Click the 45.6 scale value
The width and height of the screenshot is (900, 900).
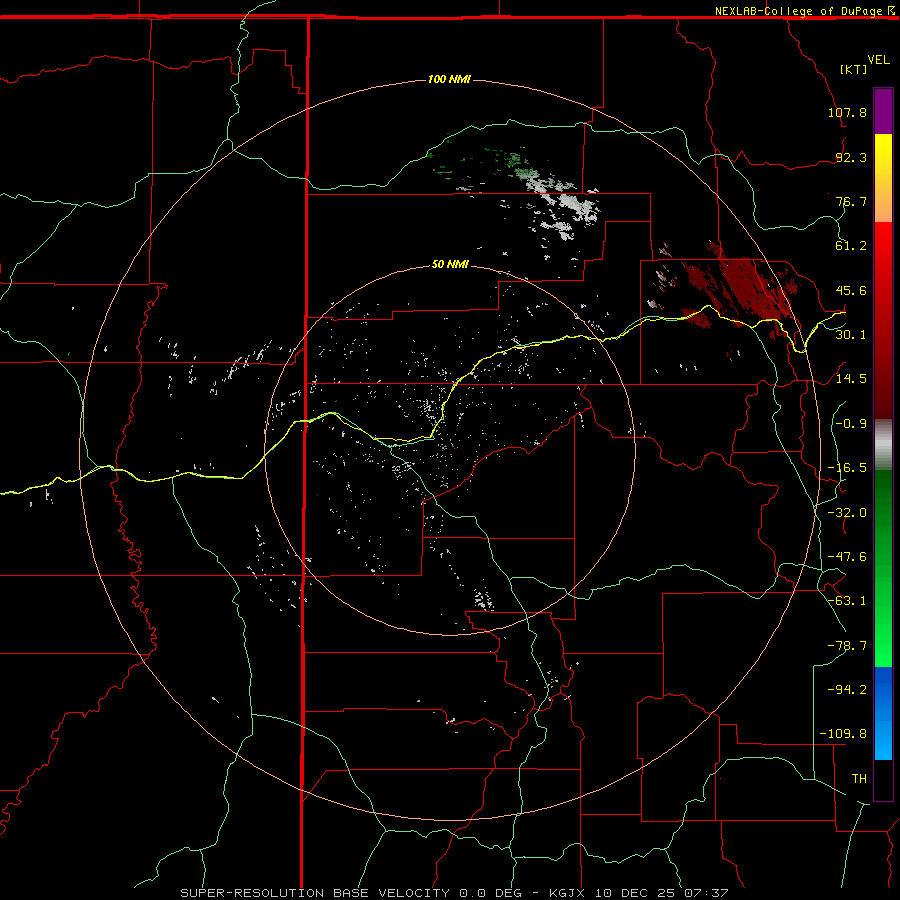851,290
